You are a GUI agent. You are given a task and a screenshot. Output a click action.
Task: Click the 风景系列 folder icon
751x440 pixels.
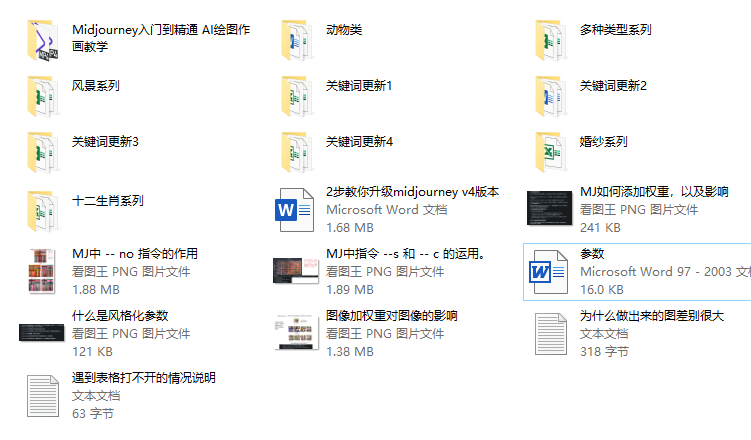[43, 96]
